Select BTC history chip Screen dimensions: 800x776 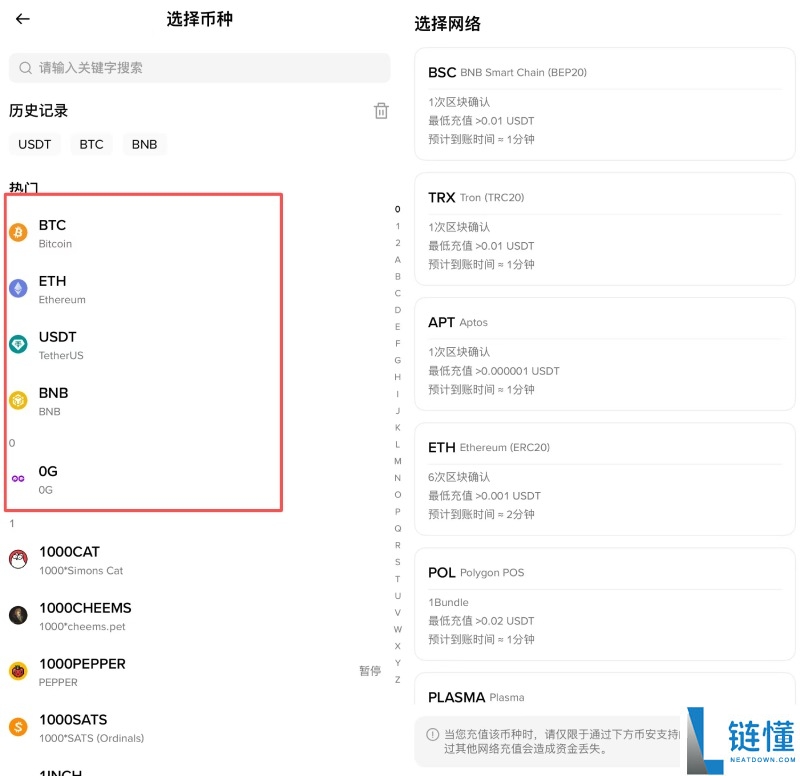(91, 144)
